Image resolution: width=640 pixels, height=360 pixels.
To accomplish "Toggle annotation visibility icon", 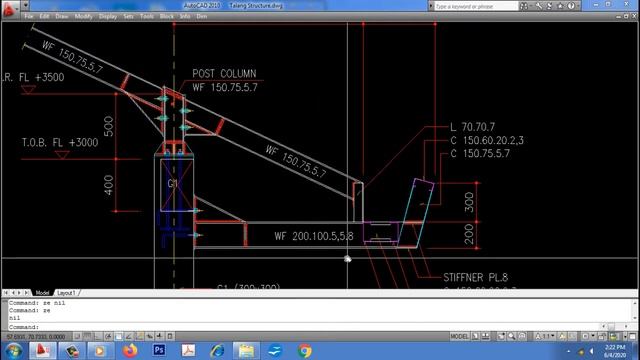I will click(562, 336).
